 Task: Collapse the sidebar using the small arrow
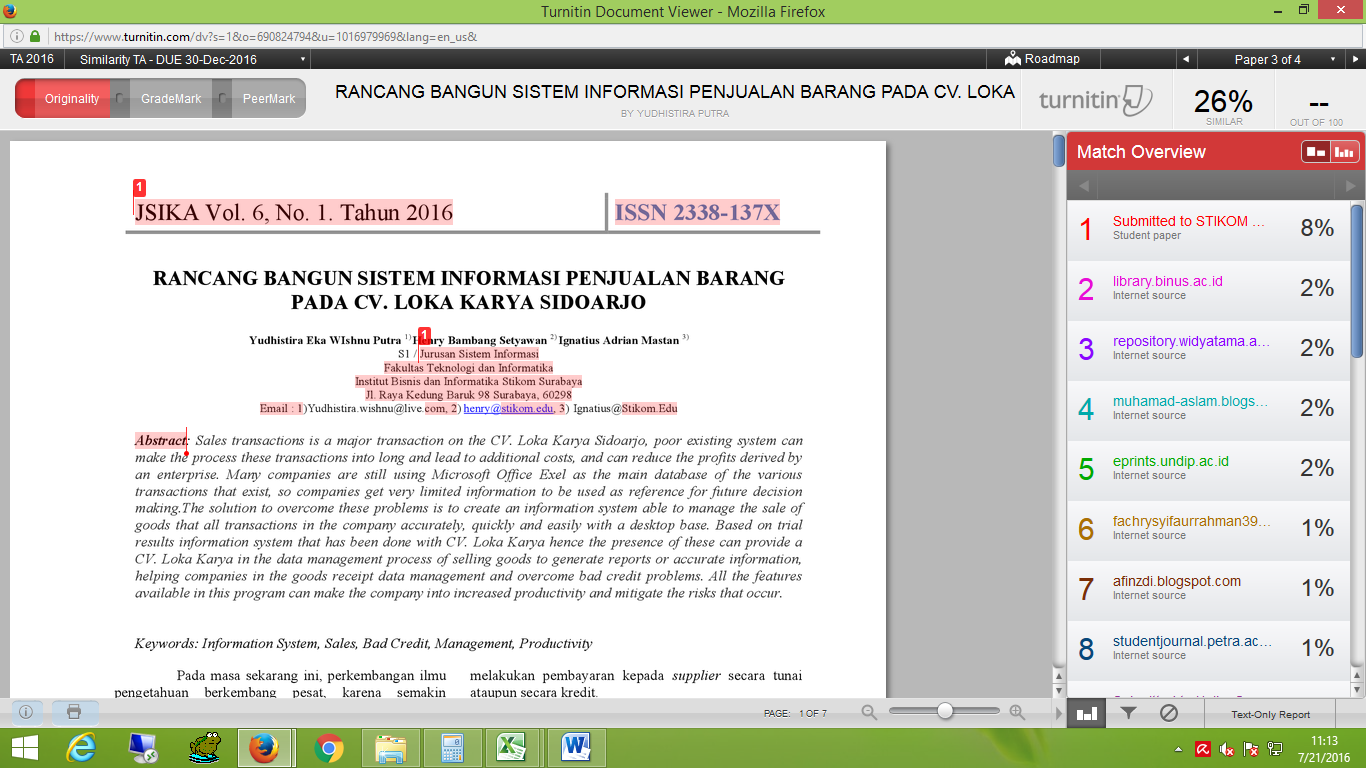point(1059,713)
